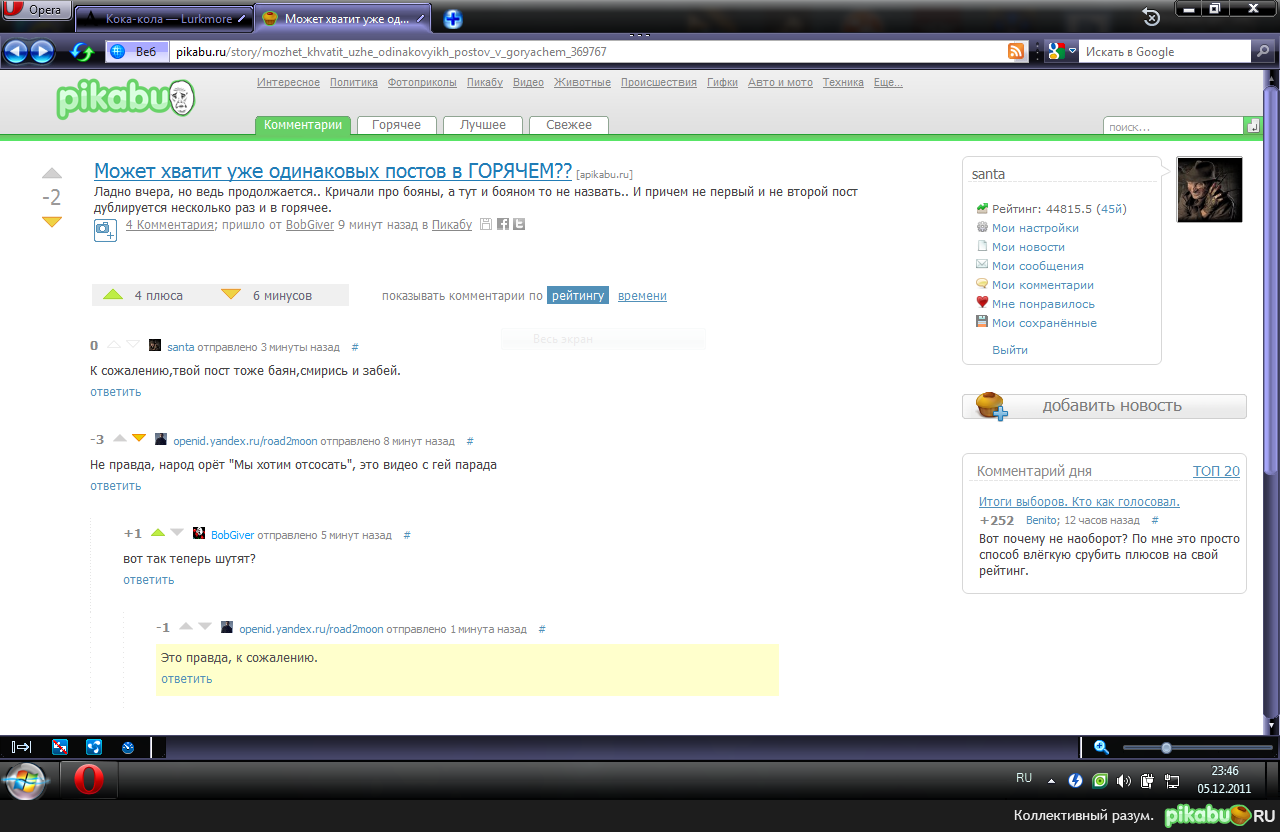The image size is (1280, 832).
Task: Adjust the page zoom slider
Action: click(1166, 746)
